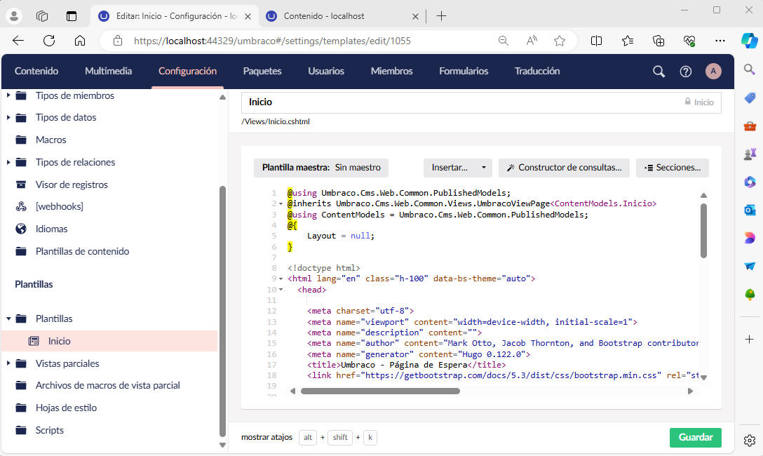Open the Insertar dropdown arrow

coord(484,168)
